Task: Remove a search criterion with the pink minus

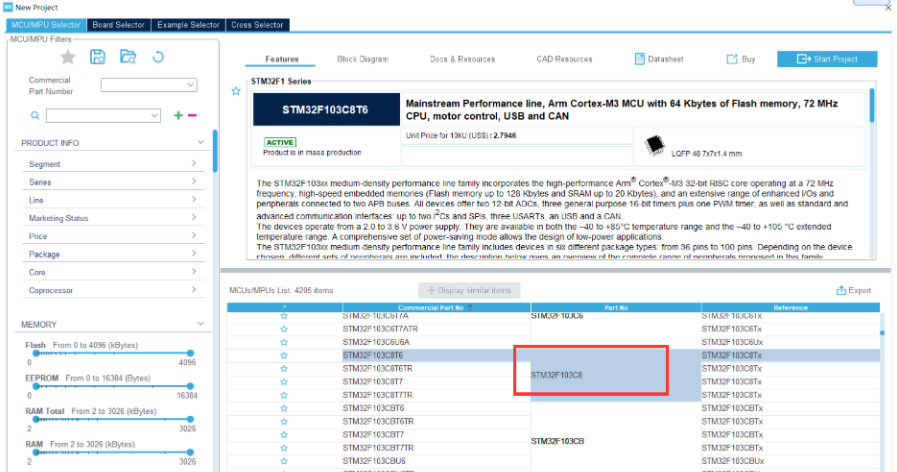Action: pyautogui.click(x=192, y=116)
